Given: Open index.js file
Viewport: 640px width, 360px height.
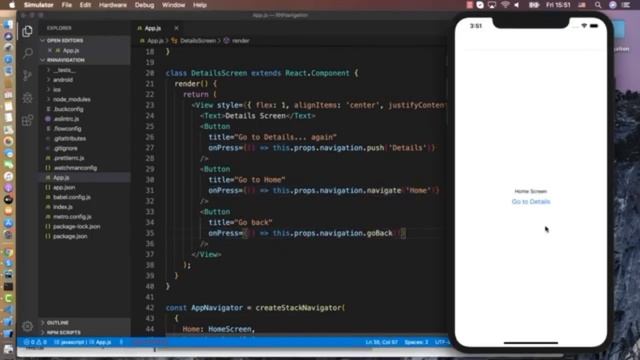Looking at the screenshot, I should coord(62,207).
